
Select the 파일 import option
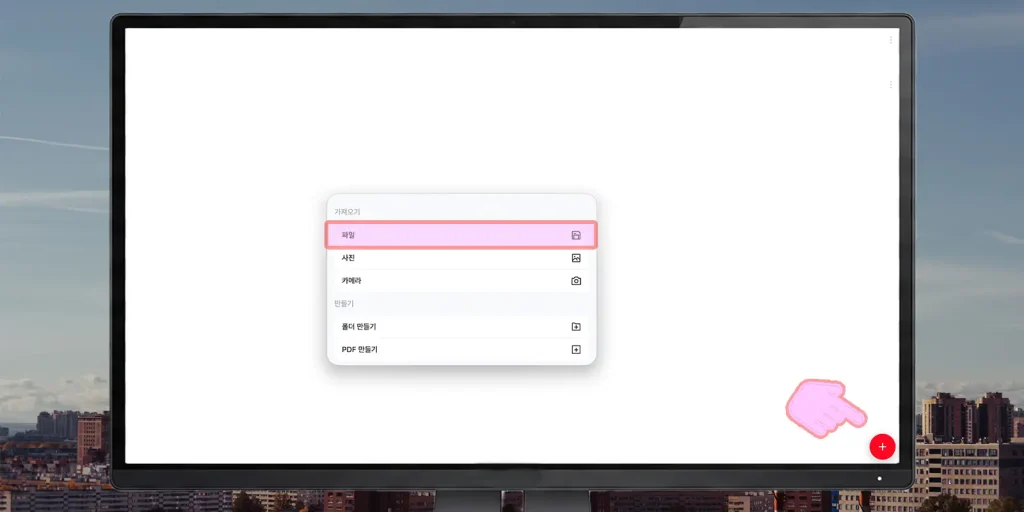tap(461, 235)
